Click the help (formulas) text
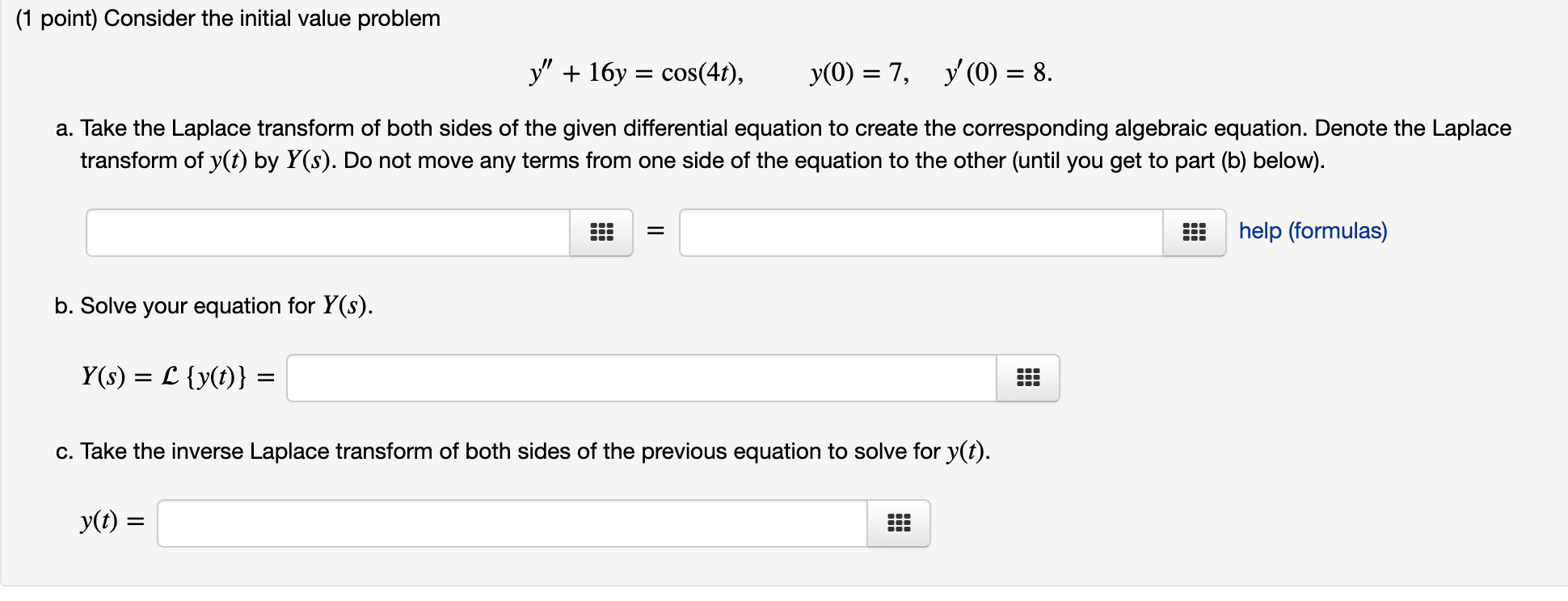1568x601 pixels. coord(1313,232)
